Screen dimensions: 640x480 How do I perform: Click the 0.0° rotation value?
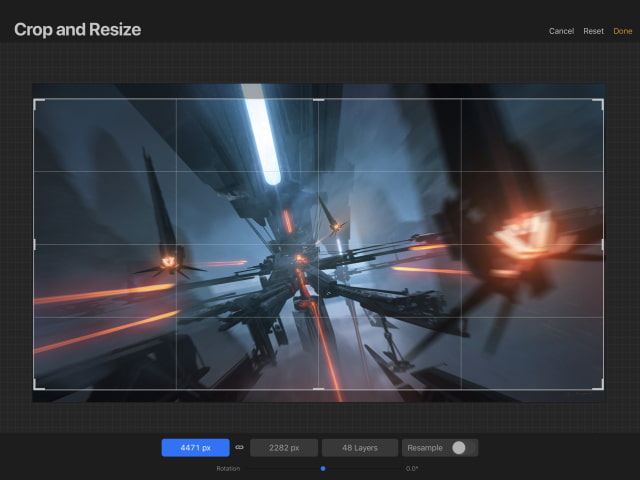(411, 468)
